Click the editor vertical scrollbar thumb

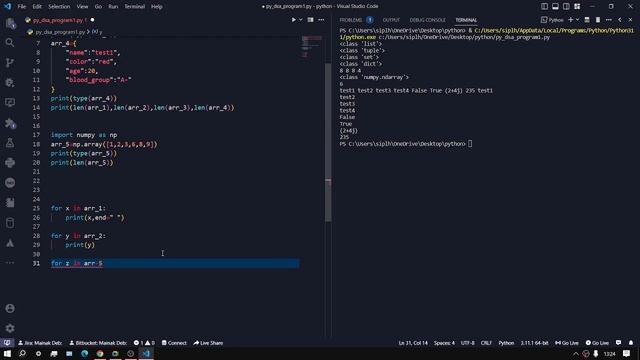pos(328,142)
